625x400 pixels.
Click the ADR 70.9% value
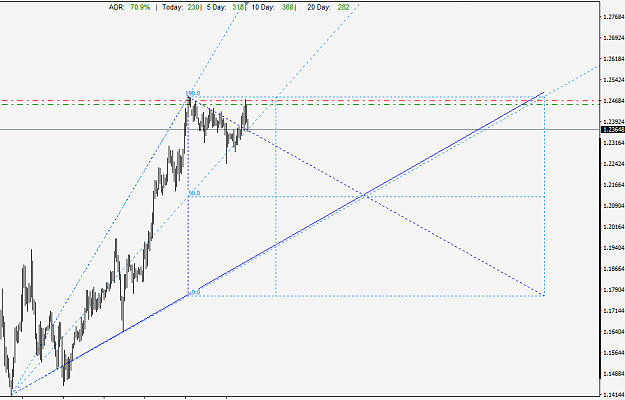pos(140,7)
